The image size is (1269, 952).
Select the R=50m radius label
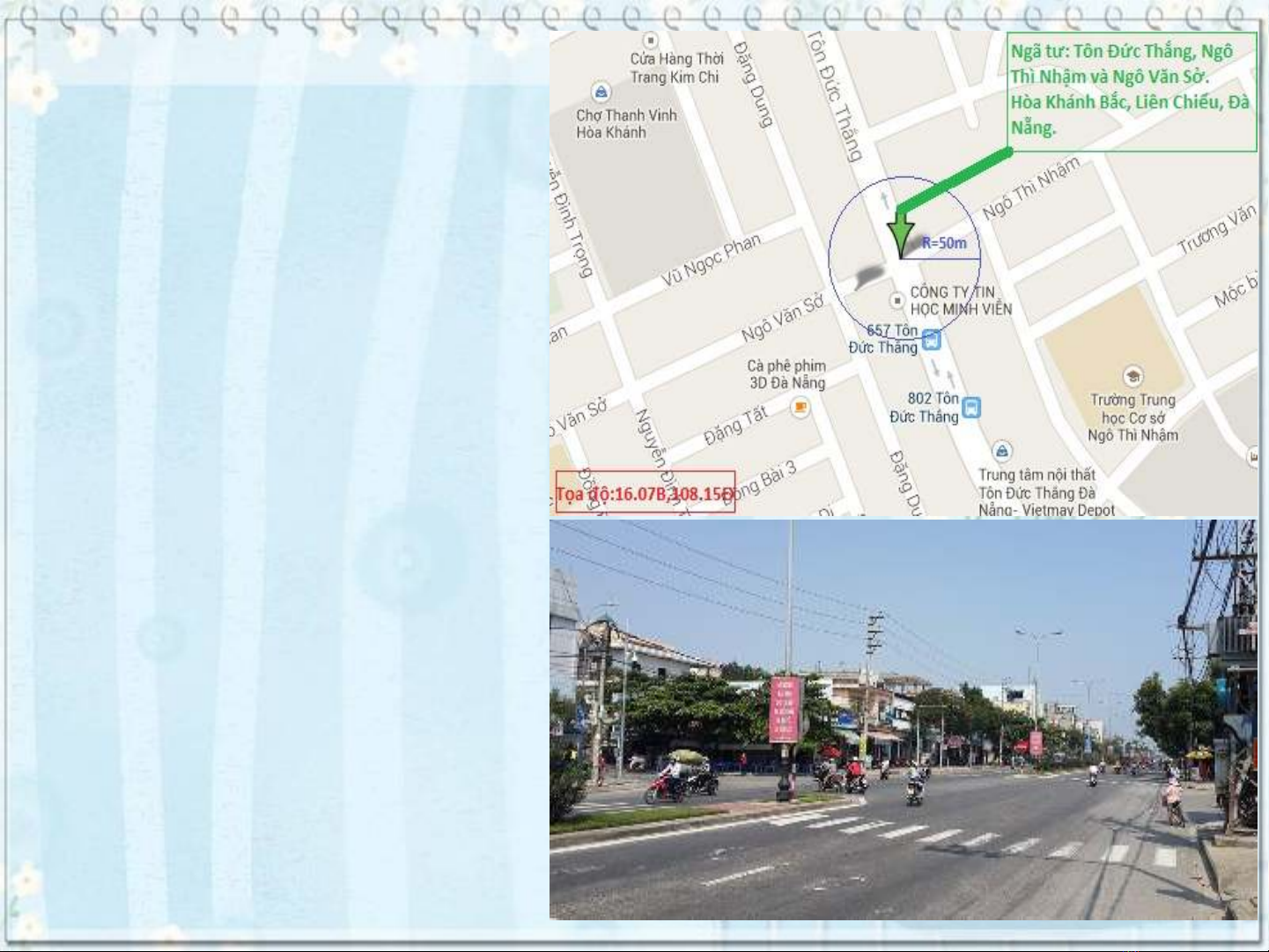[x=944, y=243]
